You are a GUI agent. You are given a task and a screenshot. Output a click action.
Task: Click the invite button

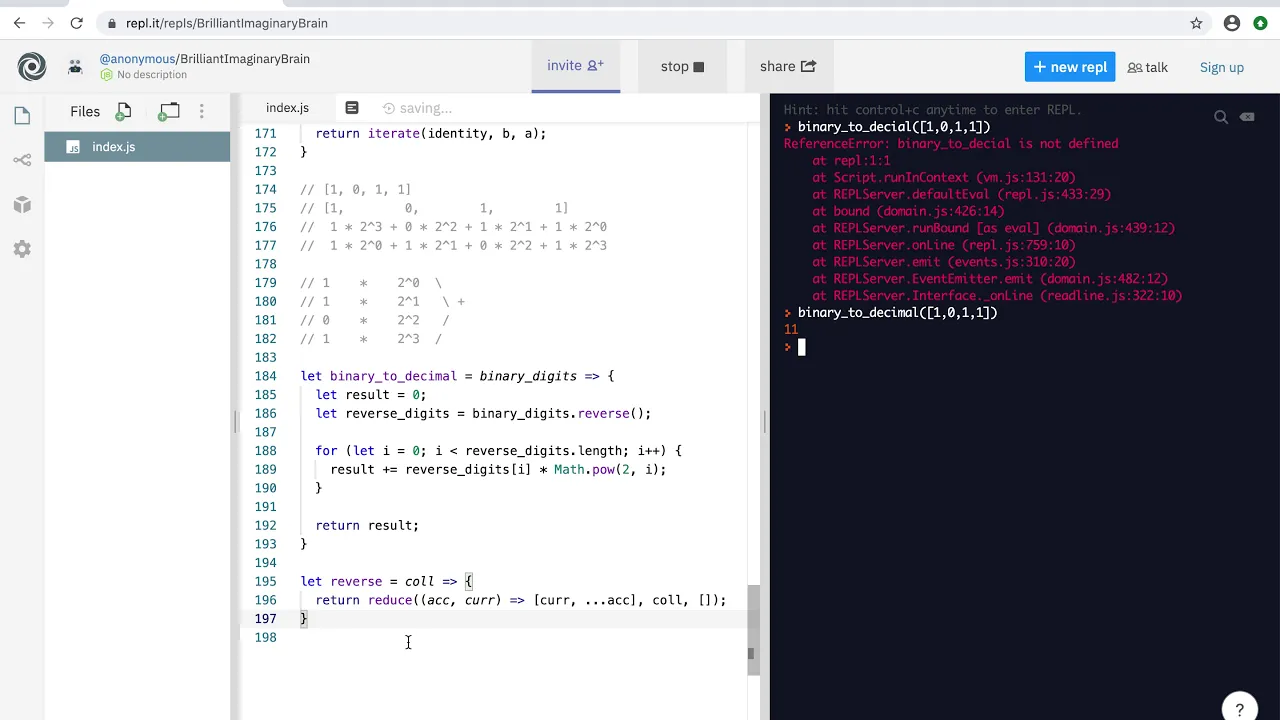pyautogui.click(x=575, y=66)
